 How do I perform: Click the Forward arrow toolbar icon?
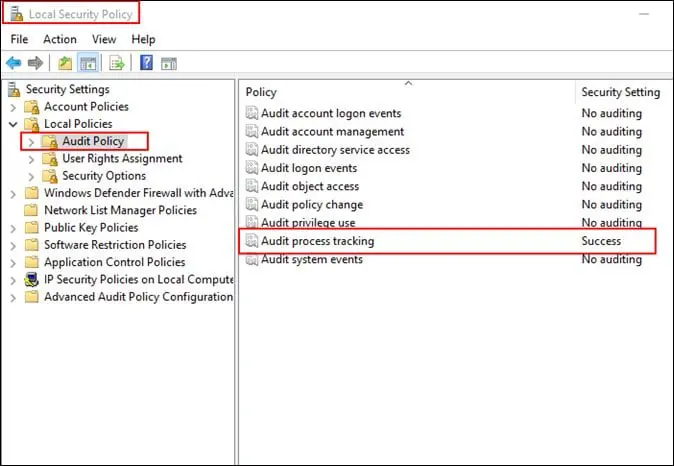coord(37,63)
